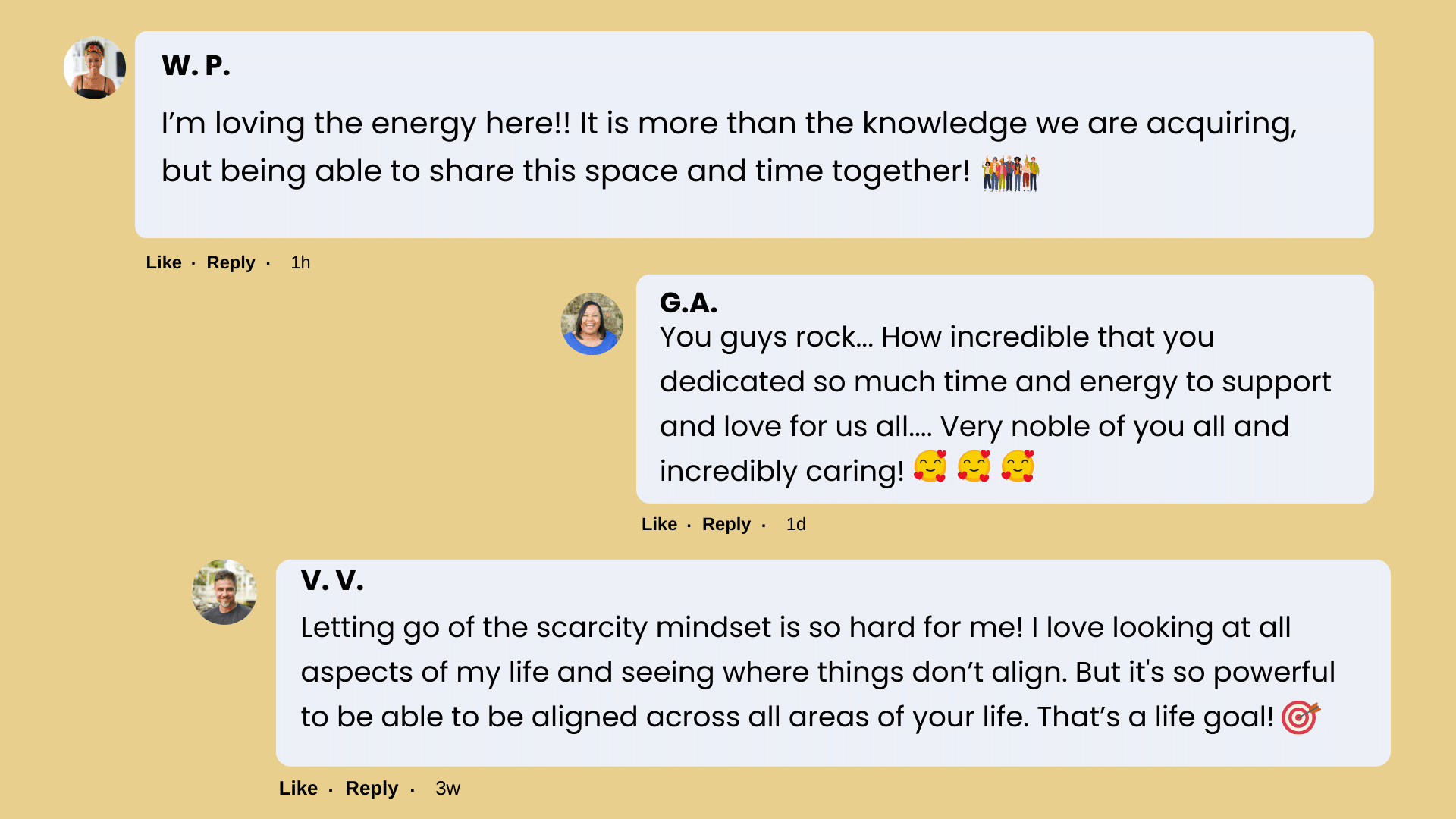Click the 3w timestamp on V. V.'s comment

tap(447, 788)
